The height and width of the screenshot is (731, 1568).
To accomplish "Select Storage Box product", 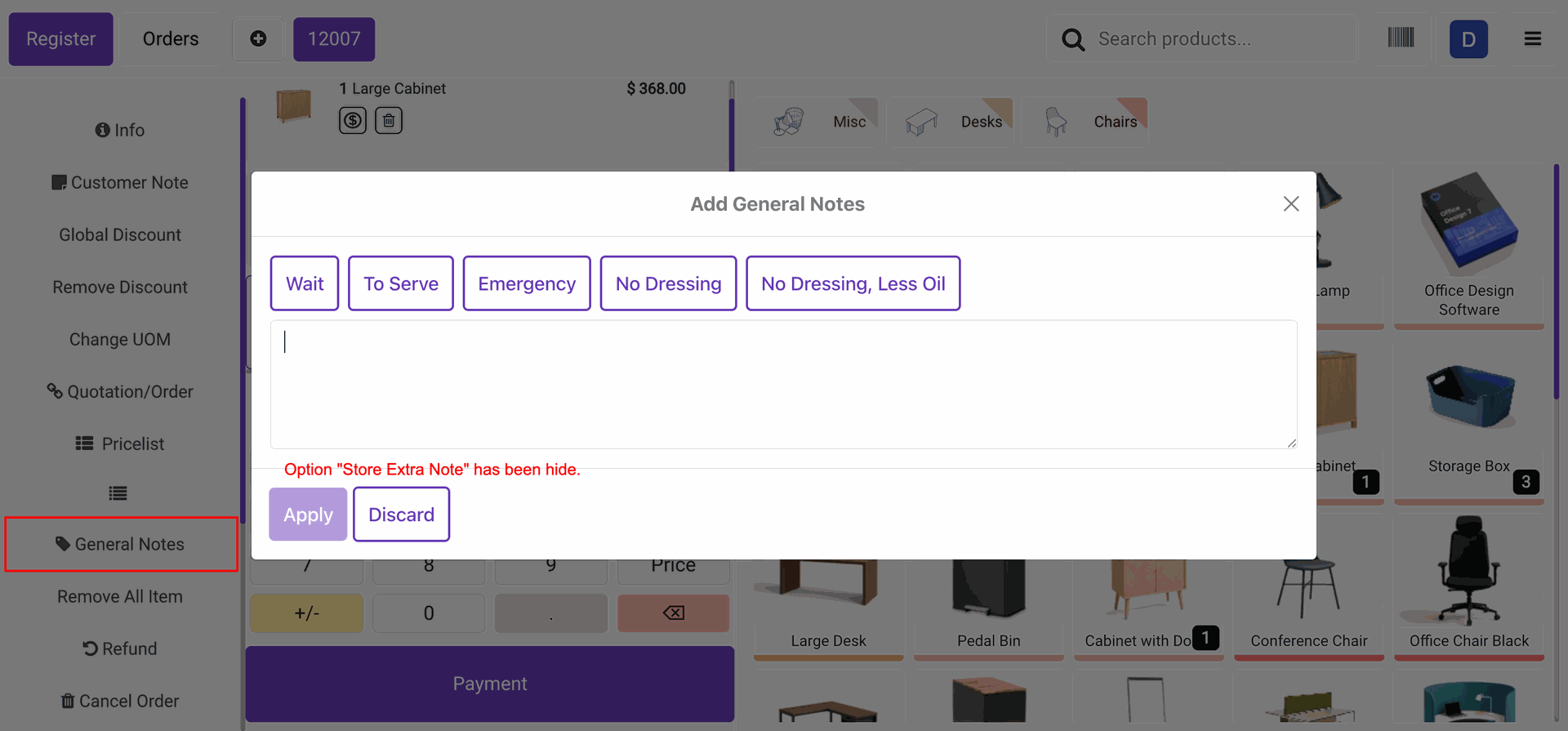I will (1469, 421).
